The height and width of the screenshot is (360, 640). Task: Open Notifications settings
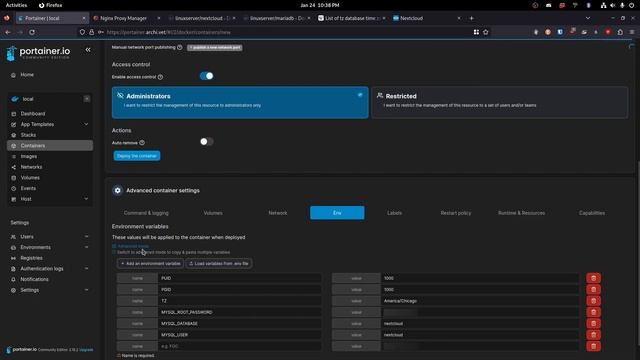point(34,279)
